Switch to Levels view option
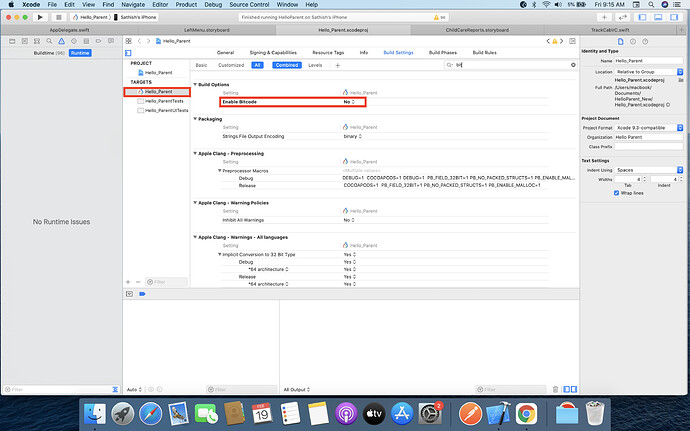Image resolution: width=690 pixels, height=431 pixels. tap(315, 65)
